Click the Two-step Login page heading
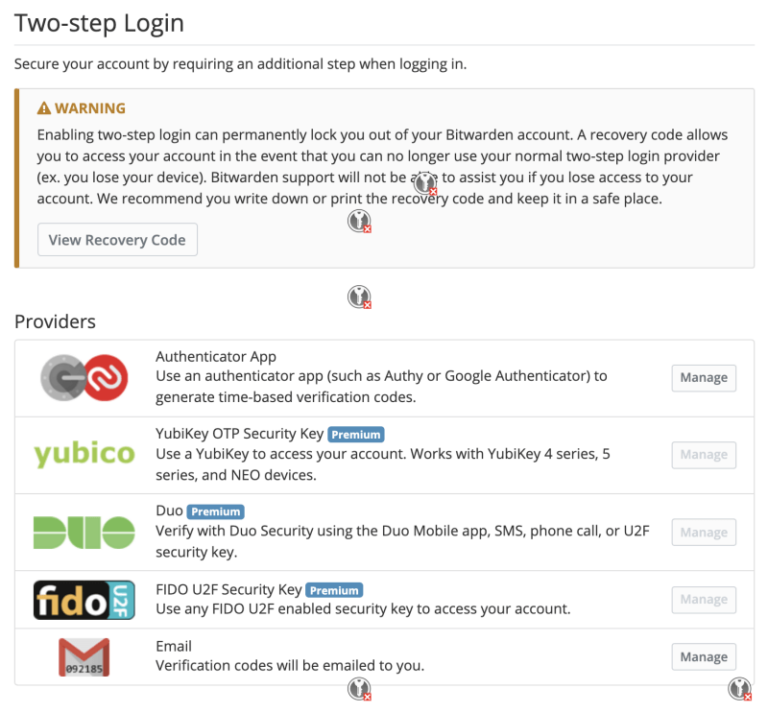Image resolution: width=768 pixels, height=713 pixels. tap(99, 22)
